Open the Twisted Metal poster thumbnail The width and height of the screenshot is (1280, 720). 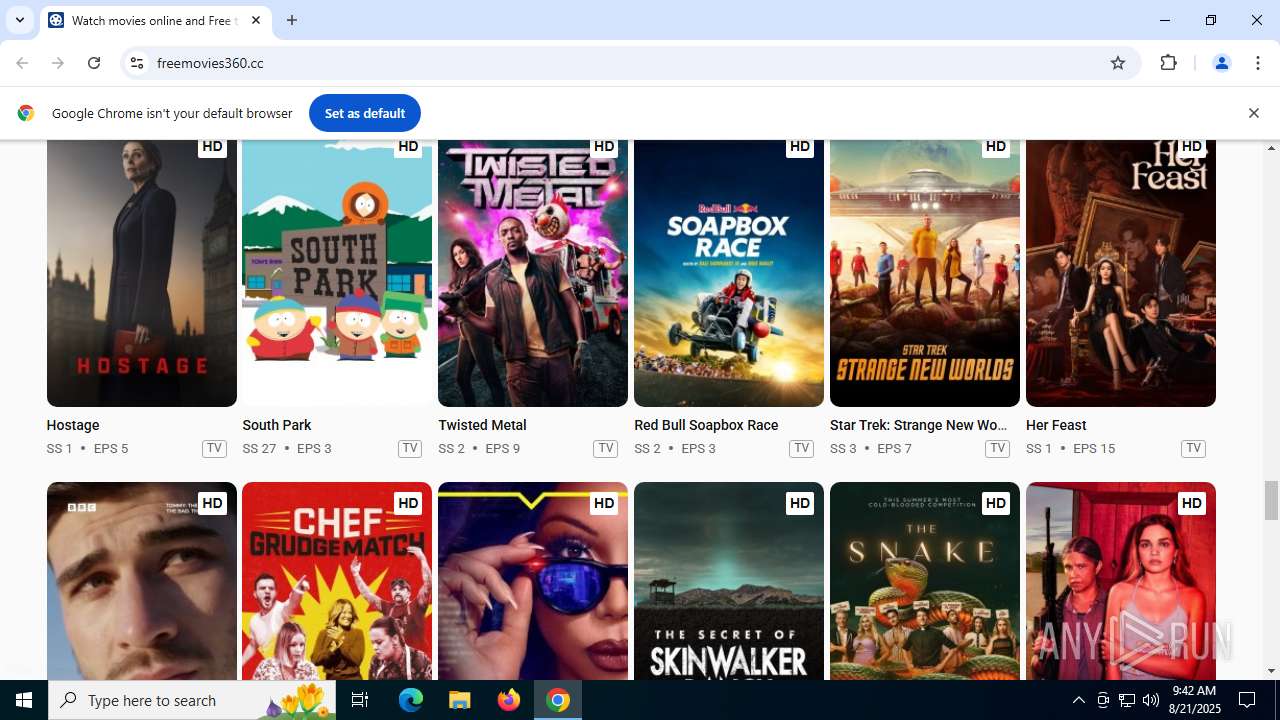coord(533,273)
